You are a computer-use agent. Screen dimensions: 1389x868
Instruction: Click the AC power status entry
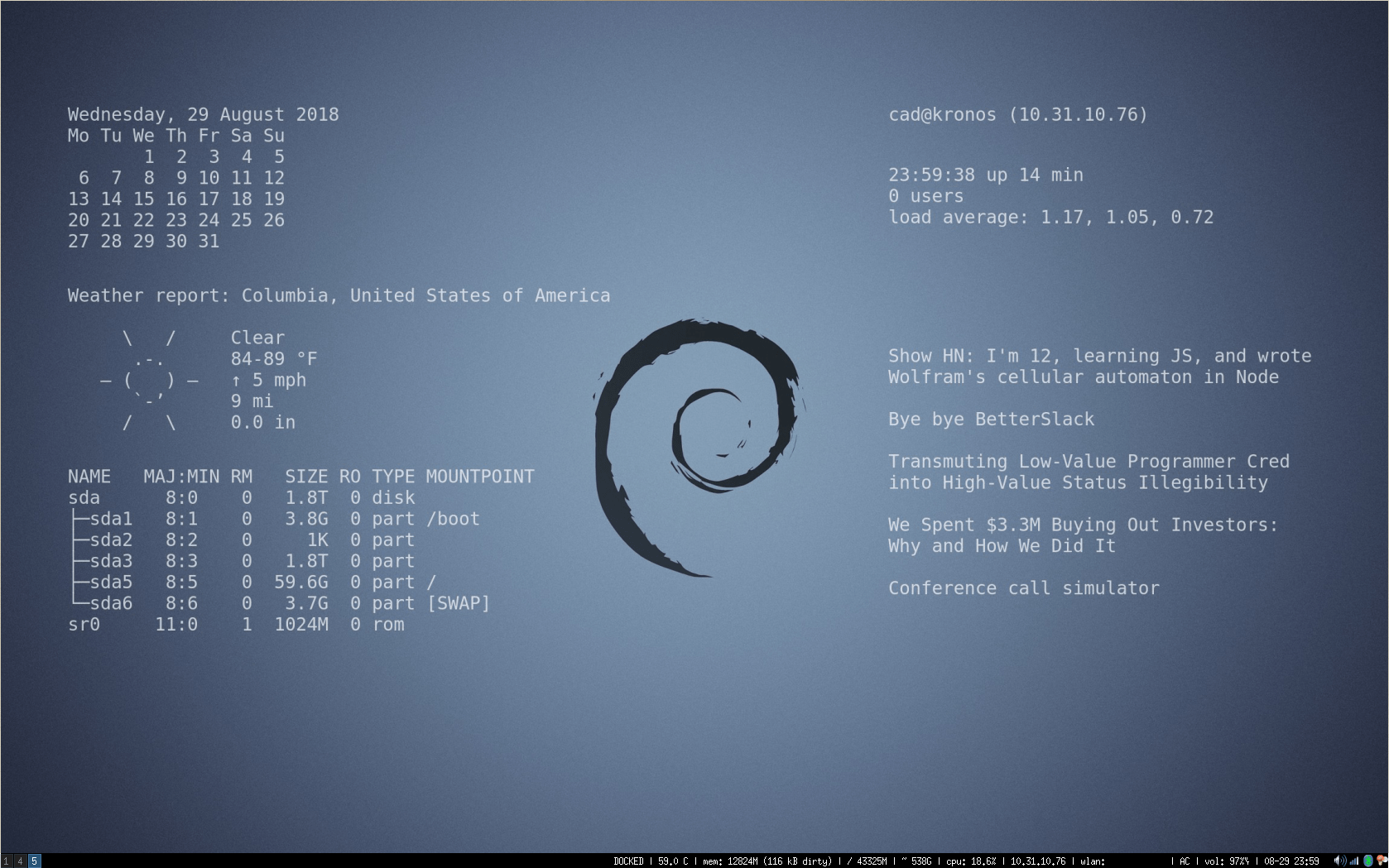click(1185, 861)
